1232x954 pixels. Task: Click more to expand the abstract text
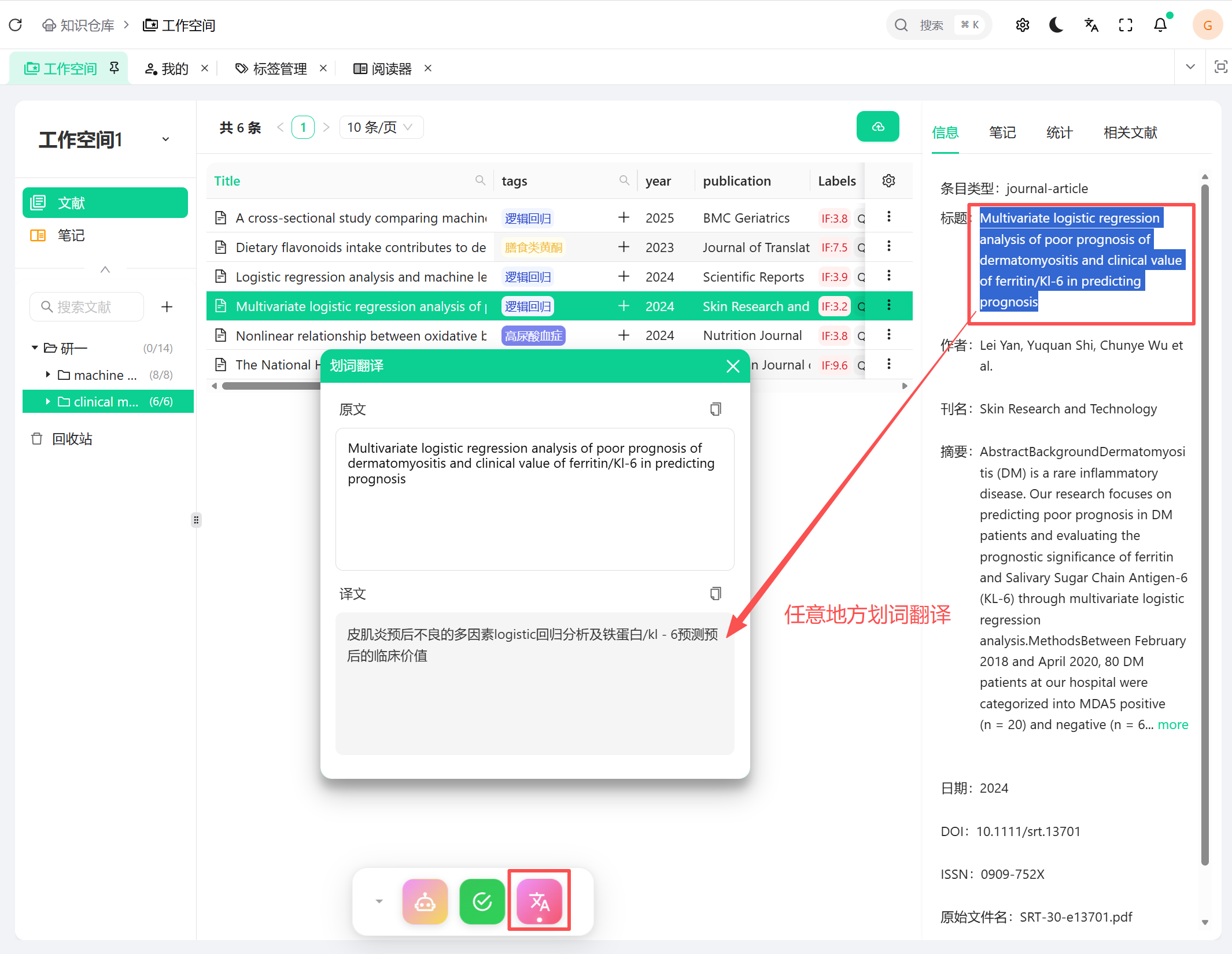1172,724
